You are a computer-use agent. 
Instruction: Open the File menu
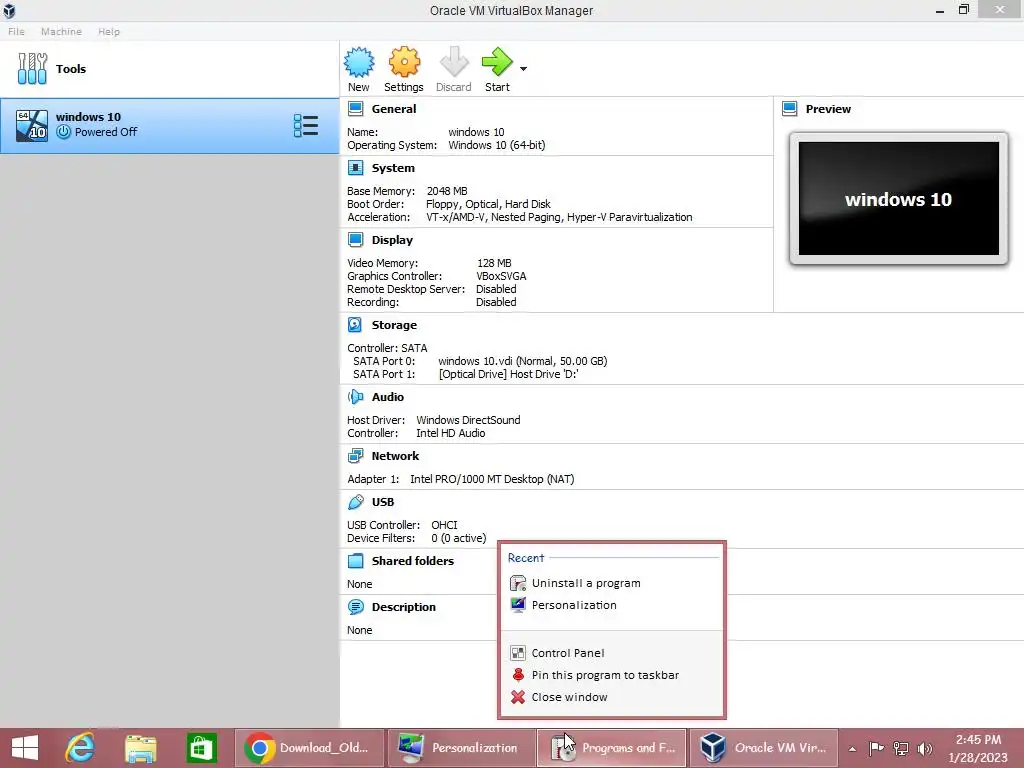click(x=16, y=31)
